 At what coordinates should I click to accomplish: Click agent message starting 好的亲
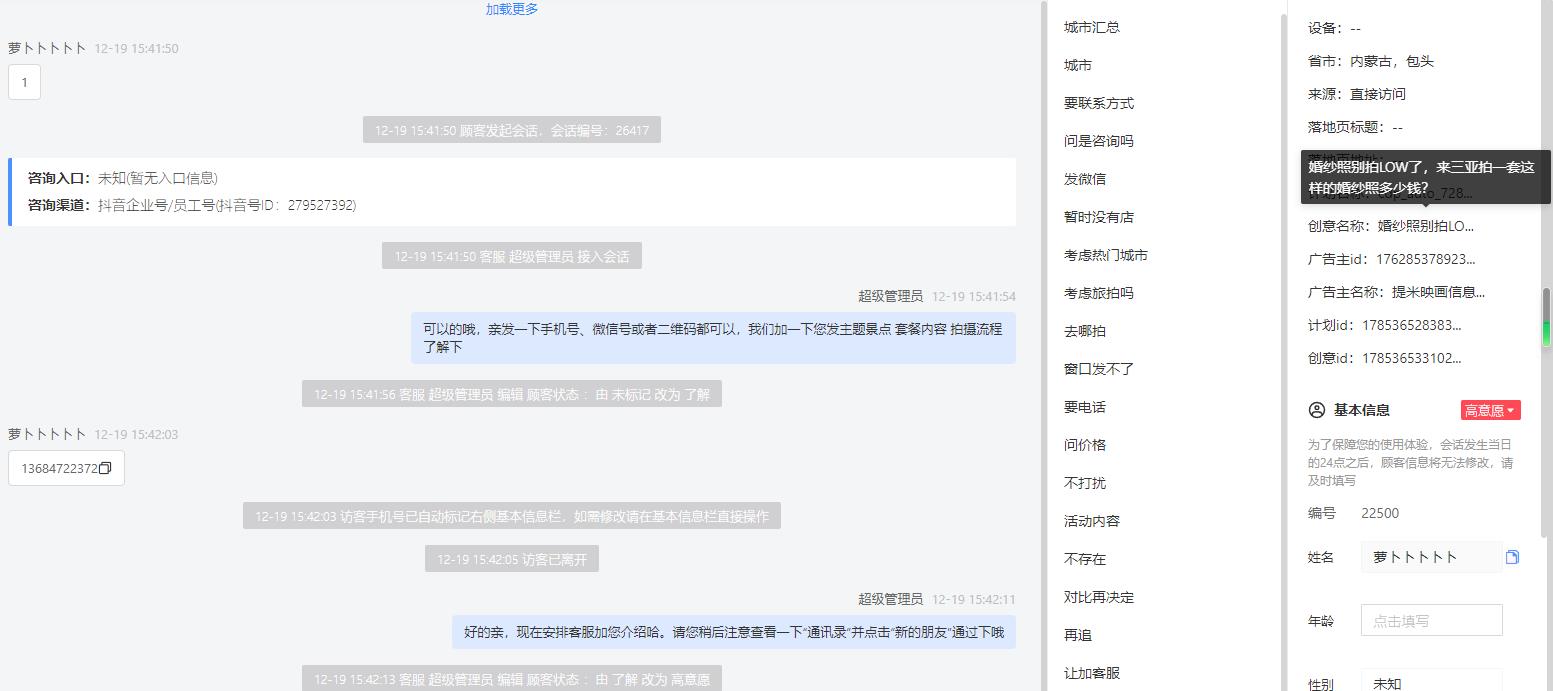(733, 632)
